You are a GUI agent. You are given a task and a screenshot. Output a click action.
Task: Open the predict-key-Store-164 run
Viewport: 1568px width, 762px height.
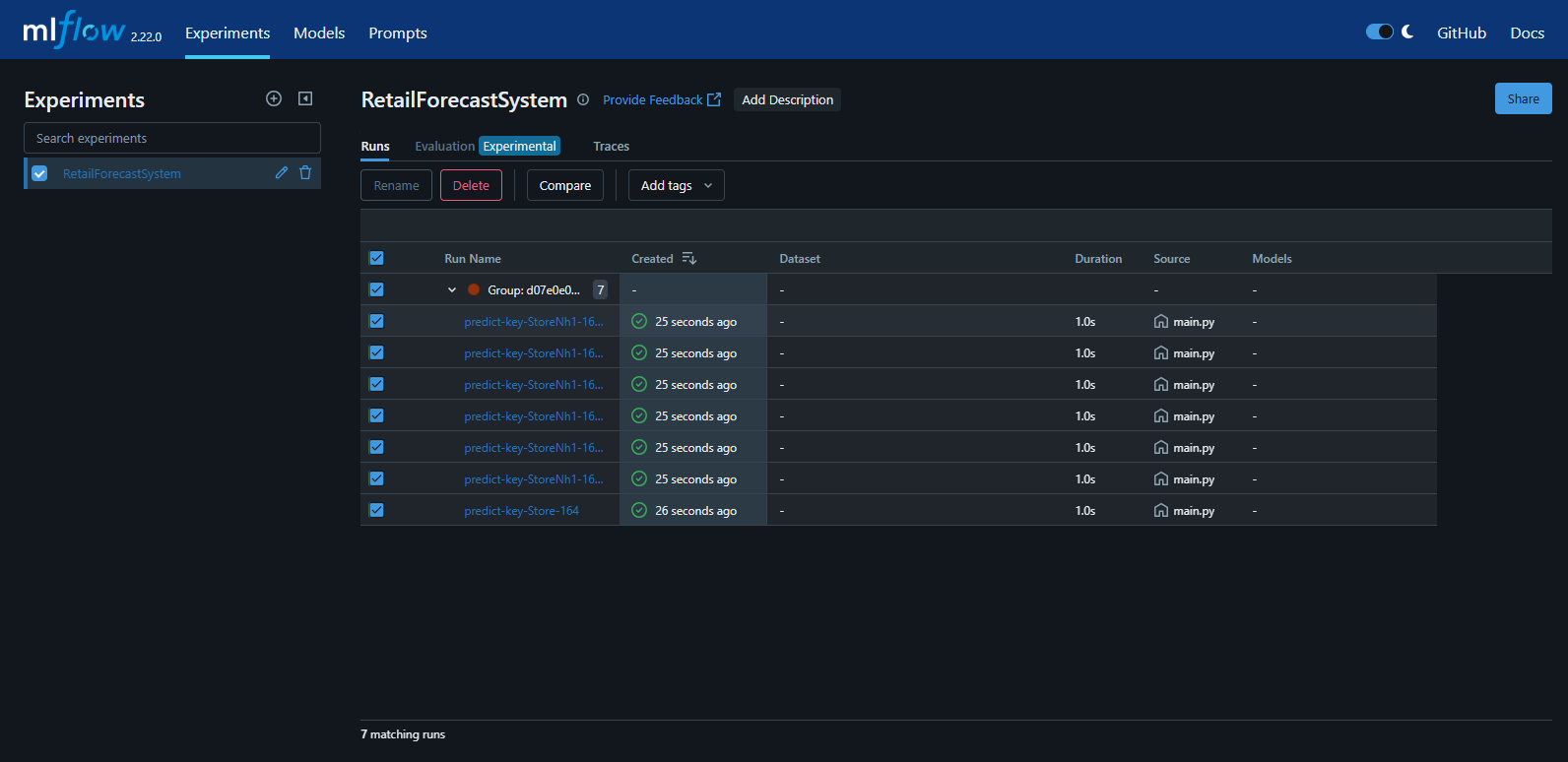click(521, 510)
